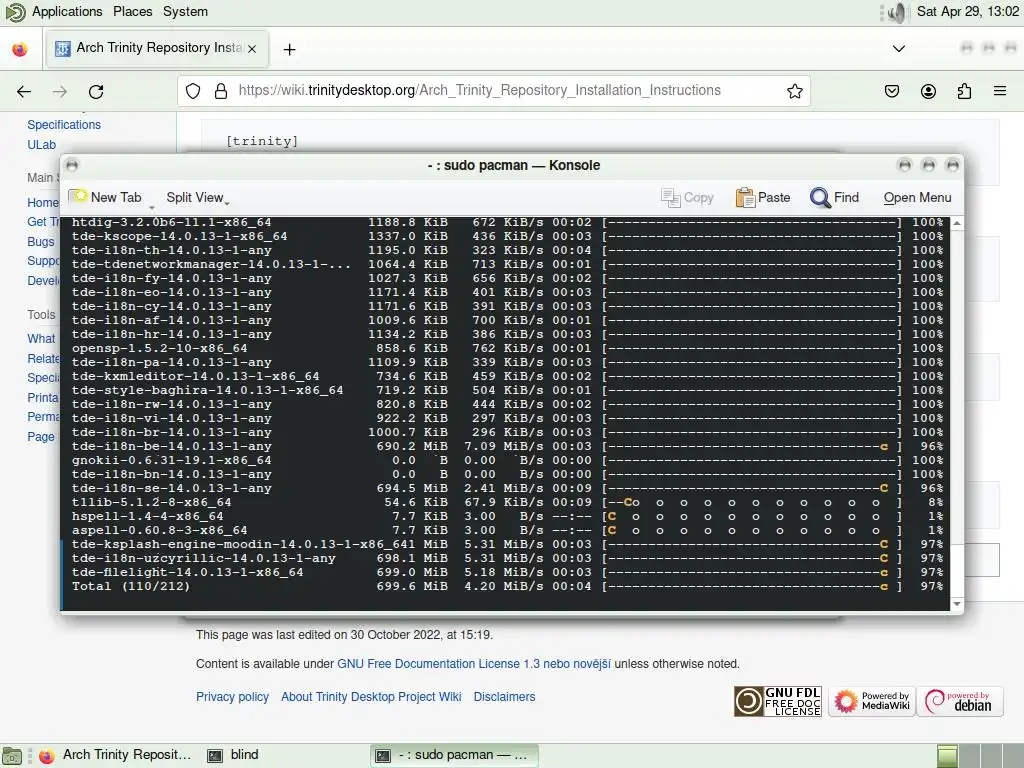1024x768 pixels.
Task: Click the Konsole window menu icon
Action: pyautogui.click(x=72, y=165)
